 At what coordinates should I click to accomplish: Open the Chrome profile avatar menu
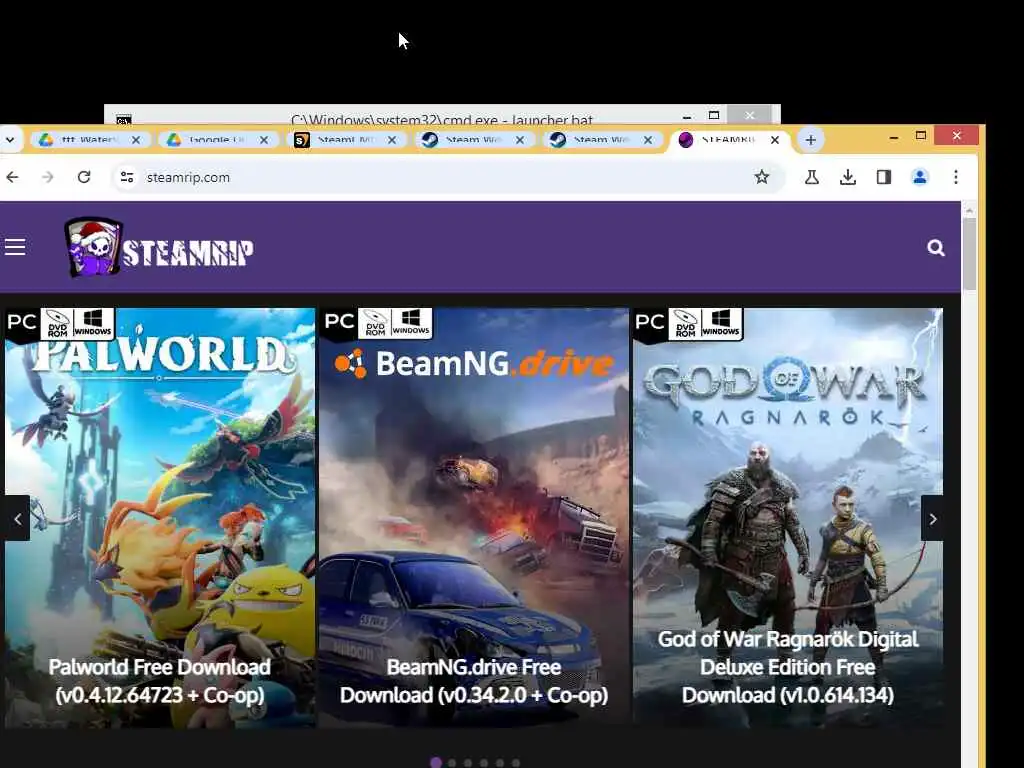920,177
